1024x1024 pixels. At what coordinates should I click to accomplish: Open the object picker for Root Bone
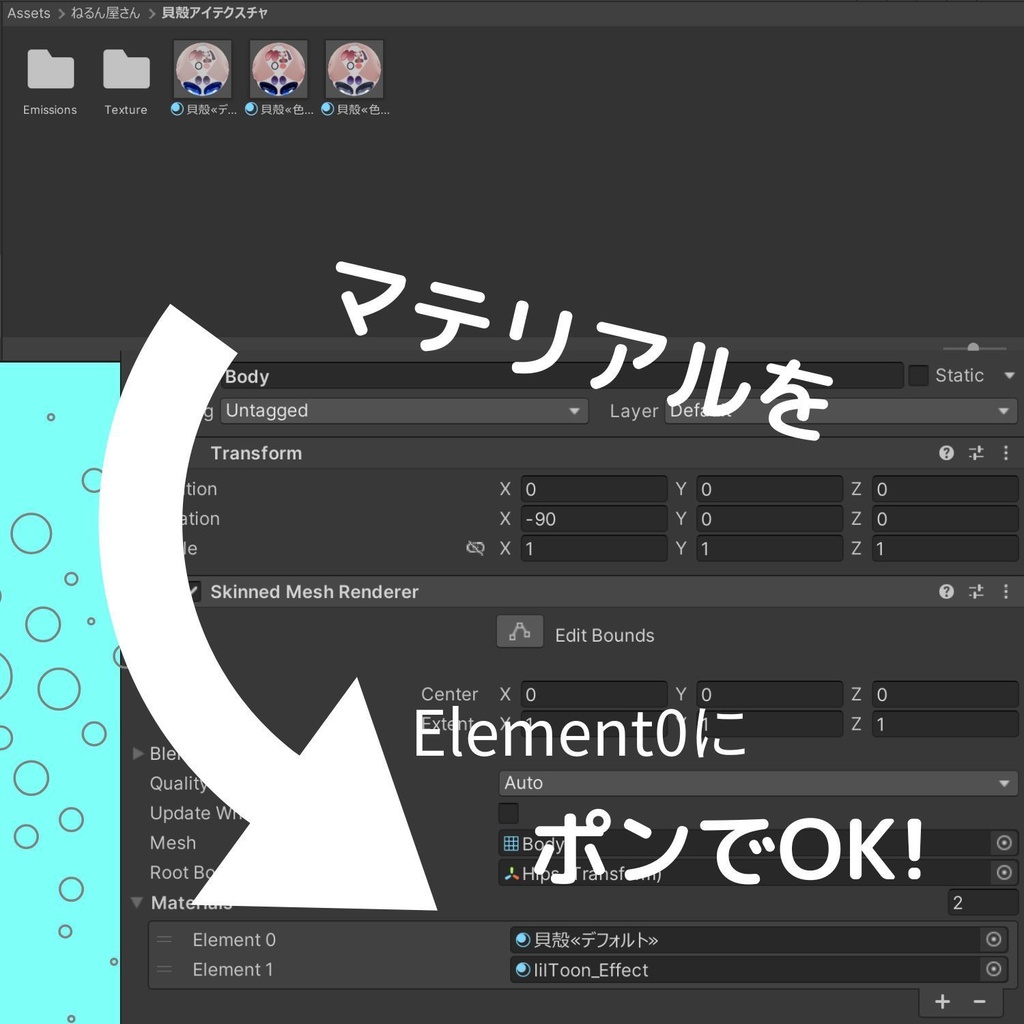(1004, 873)
